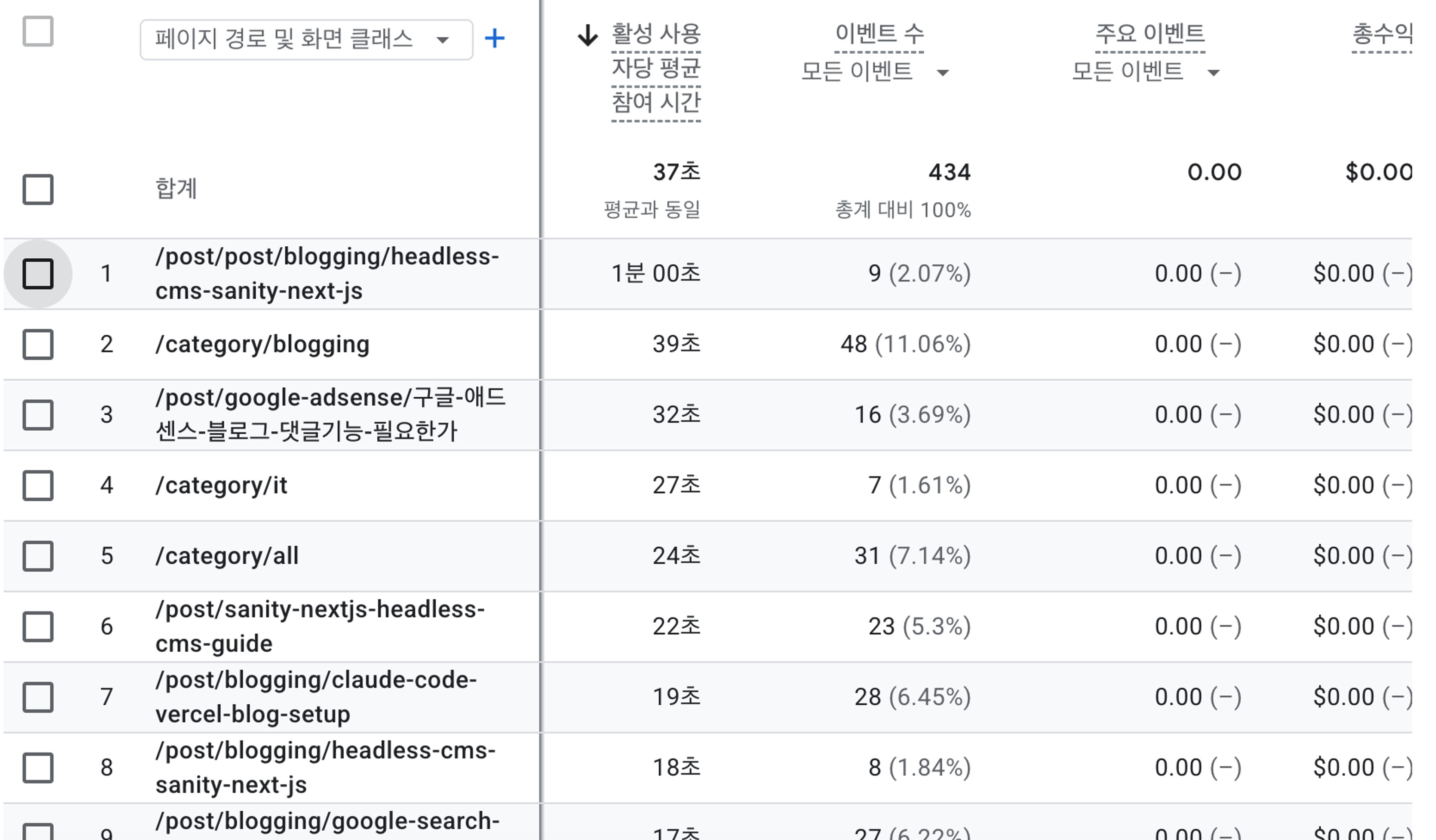Check the 합계 totals row checkbox

click(38, 189)
